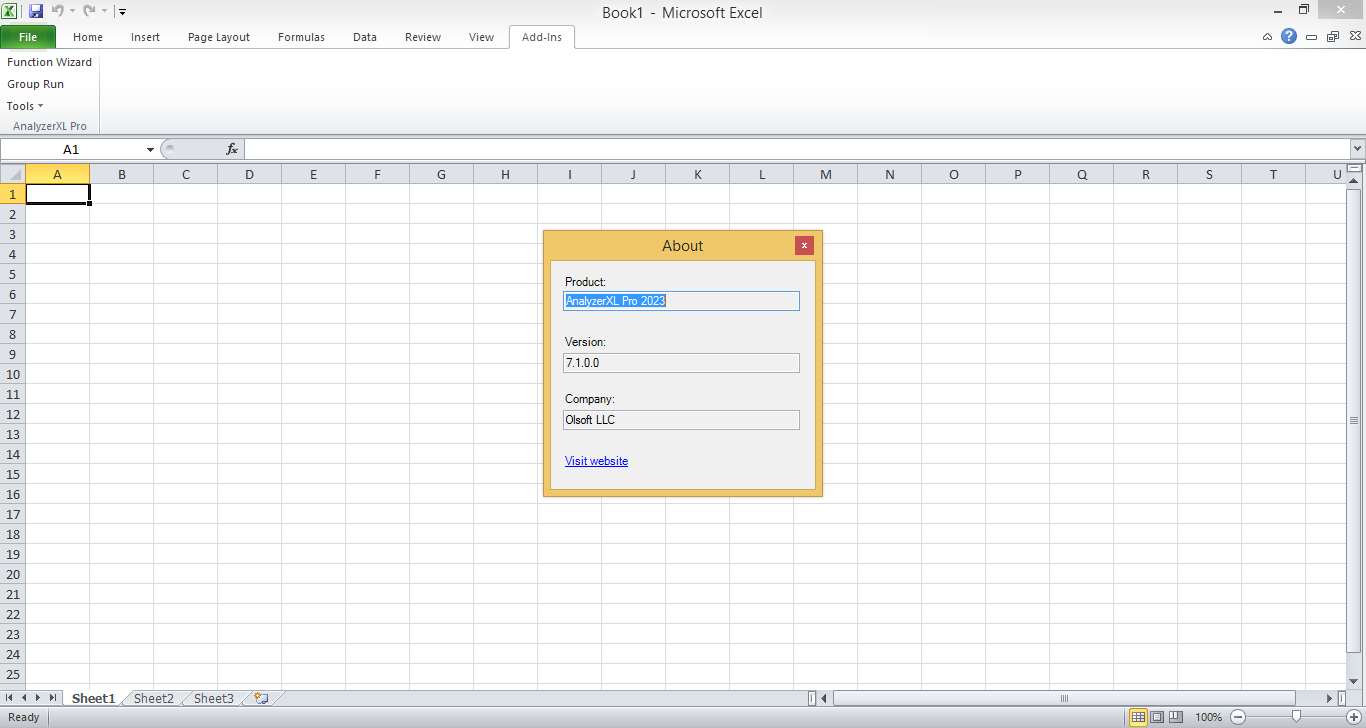Viewport: 1366px width, 728px height.
Task: Click the Insert Worksheet tab icon
Action: [x=262, y=698]
